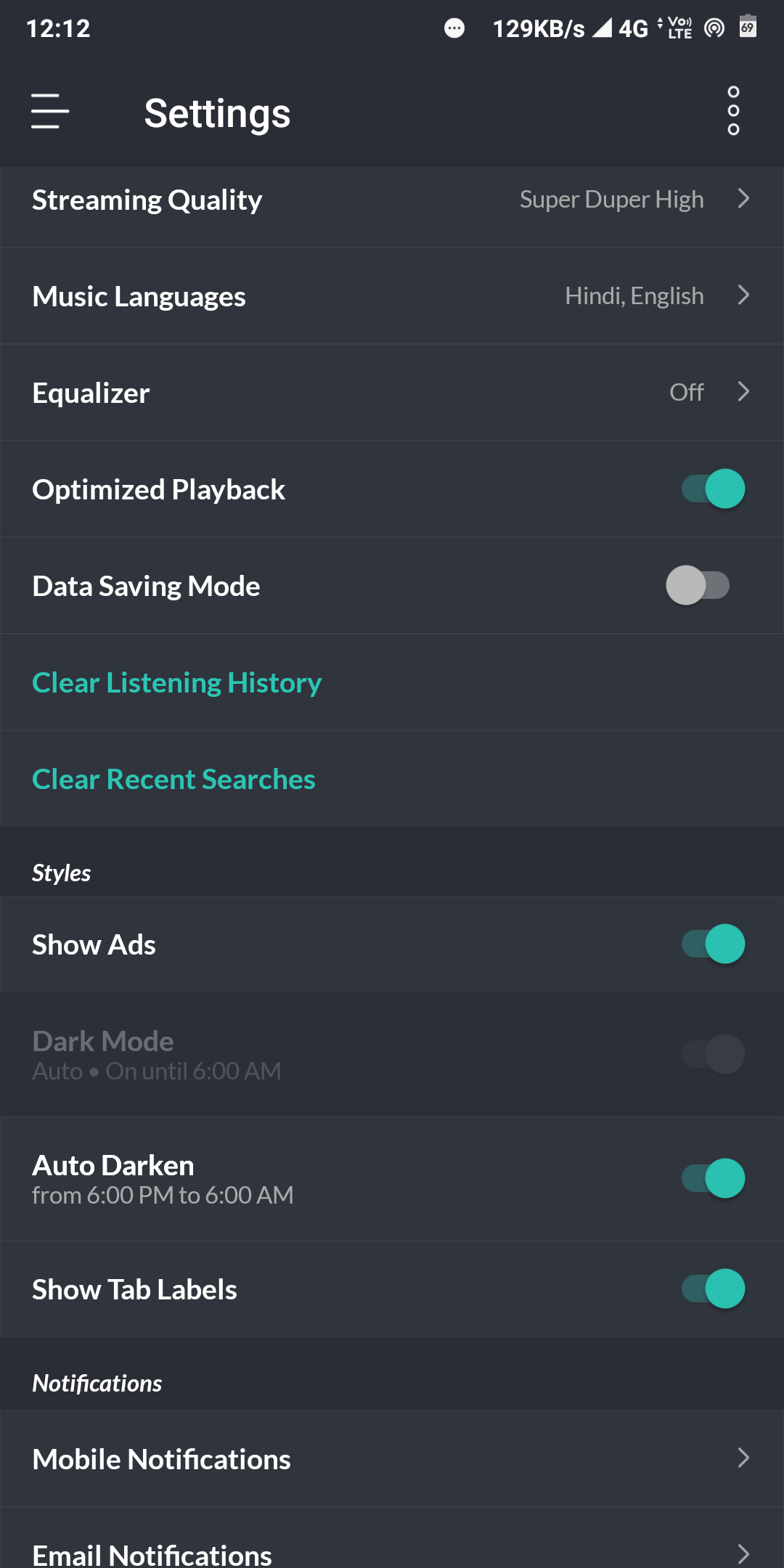Tap Clear Recent Searches

click(173, 779)
